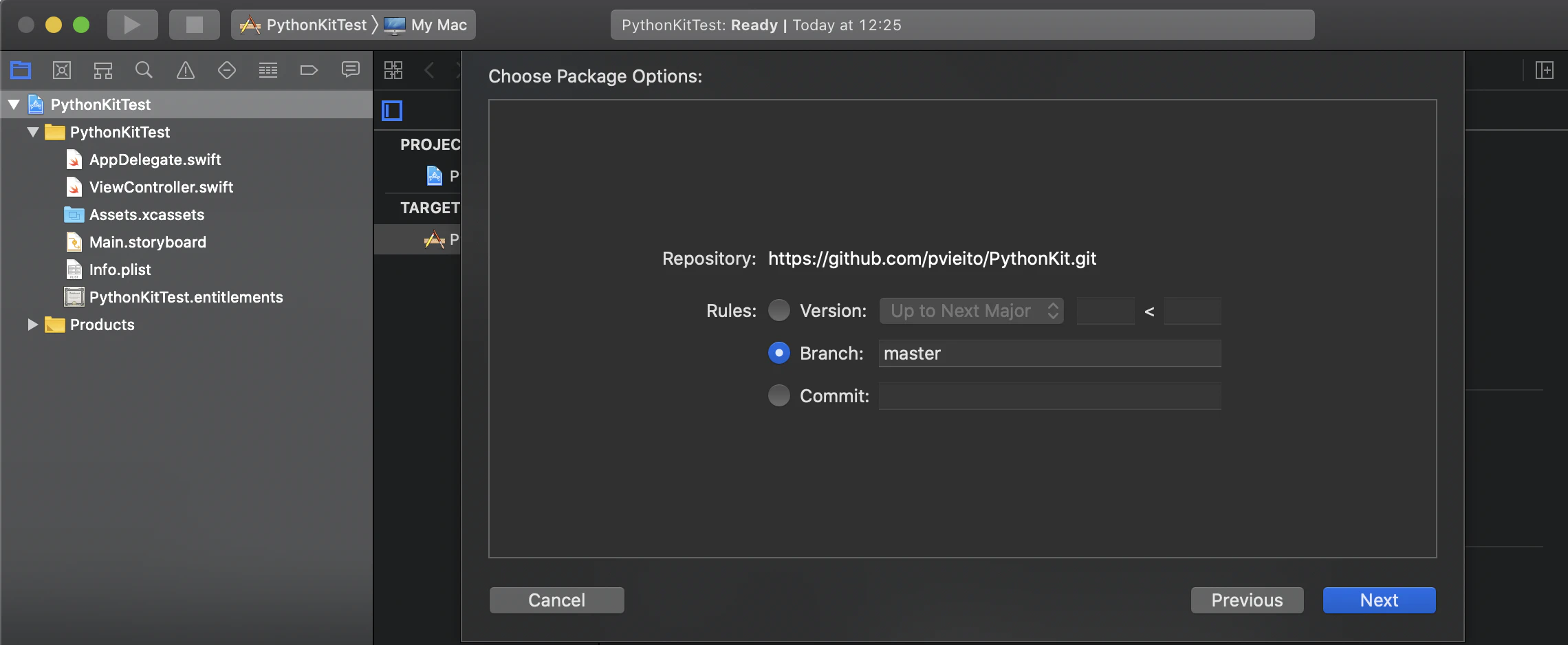Click the repository URL text
The width and height of the screenshot is (1568, 645).
(932, 259)
